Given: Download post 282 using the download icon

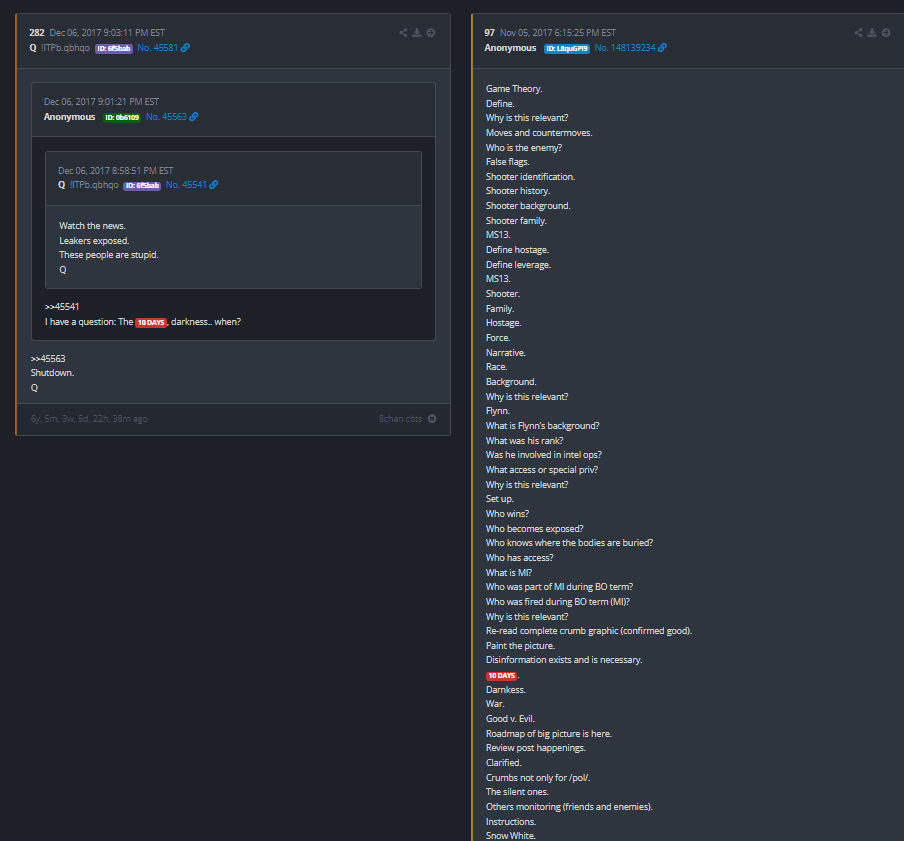Looking at the screenshot, I should point(417,33).
